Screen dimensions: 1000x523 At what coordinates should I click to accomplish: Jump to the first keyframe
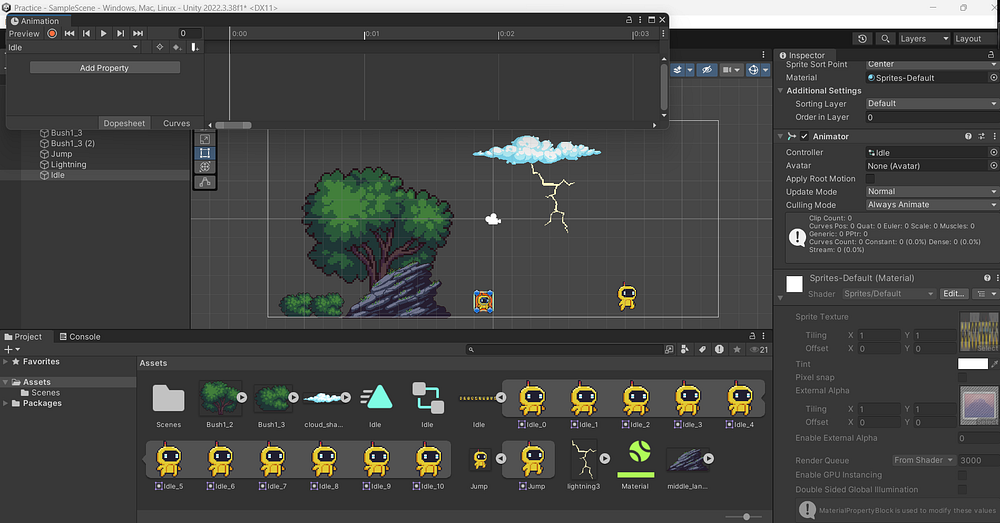(70, 34)
